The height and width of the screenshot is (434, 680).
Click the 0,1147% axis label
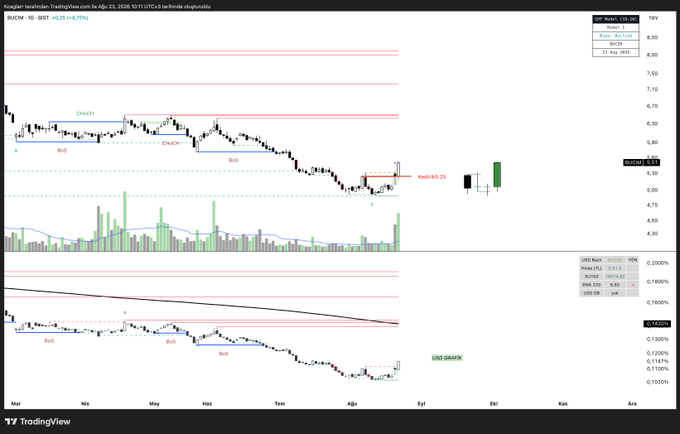click(x=657, y=361)
